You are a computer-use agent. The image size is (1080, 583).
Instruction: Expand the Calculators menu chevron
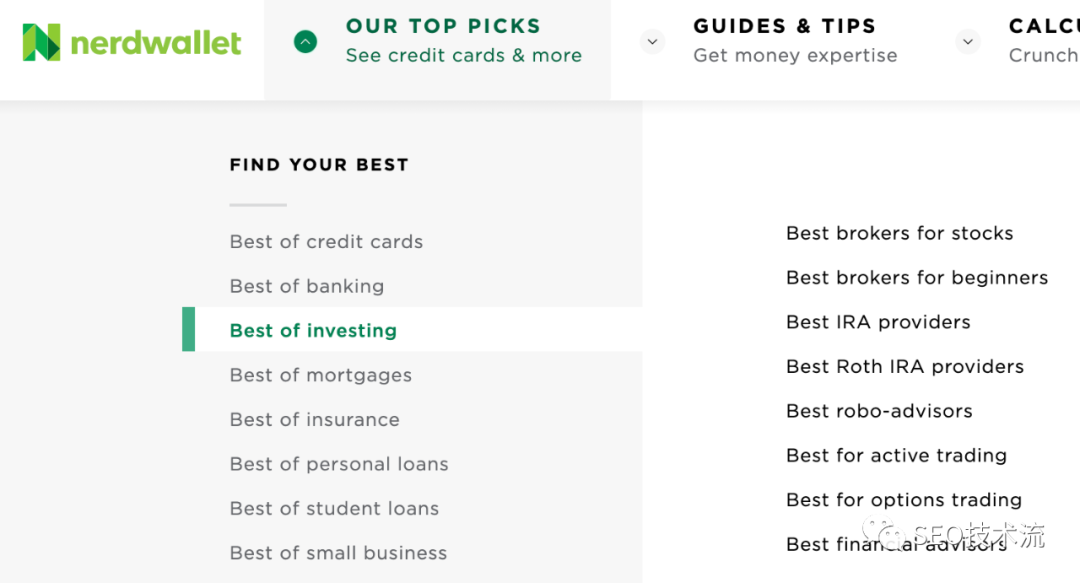point(967,41)
